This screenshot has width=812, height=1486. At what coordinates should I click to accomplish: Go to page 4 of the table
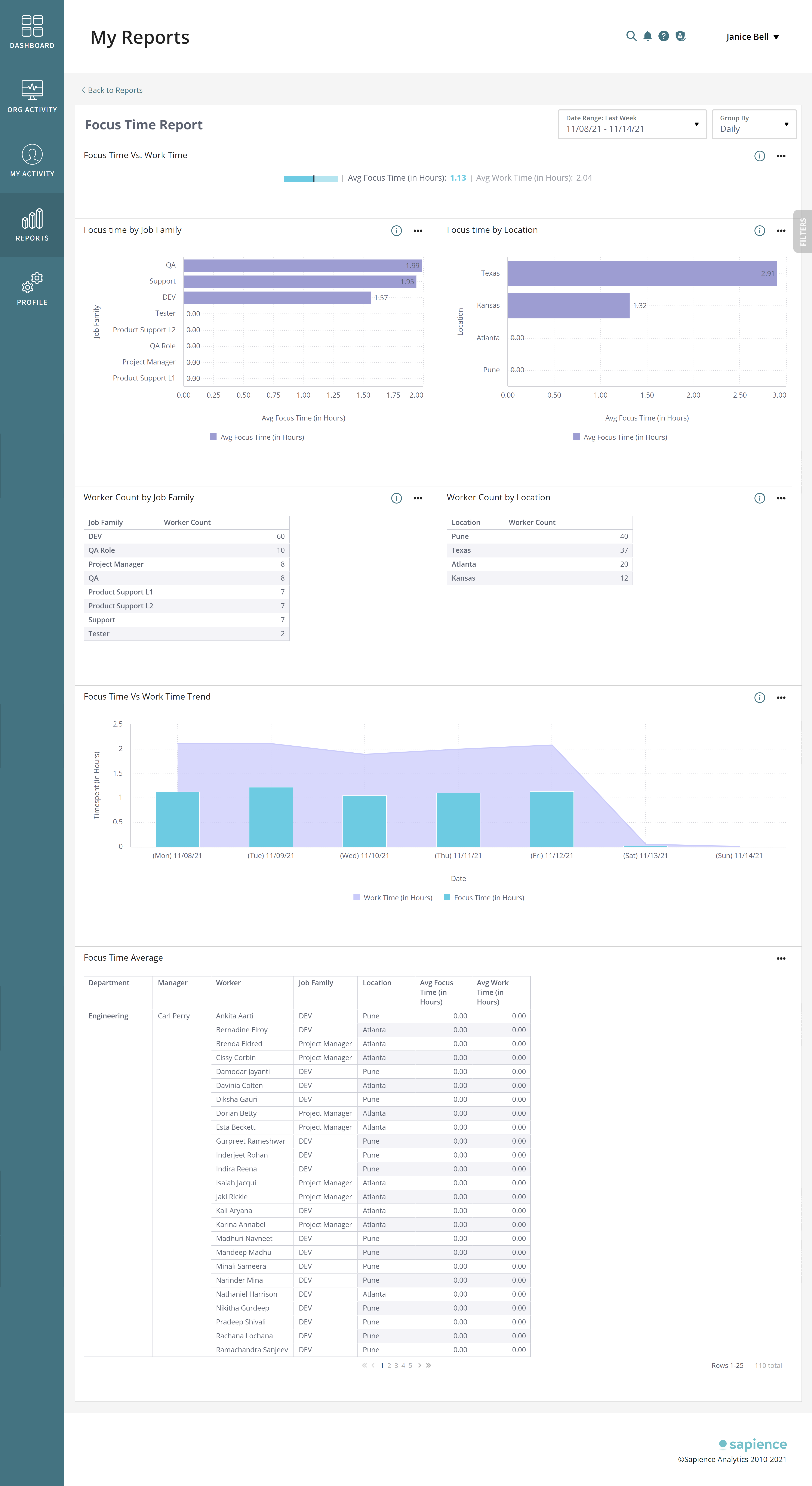tap(403, 1366)
